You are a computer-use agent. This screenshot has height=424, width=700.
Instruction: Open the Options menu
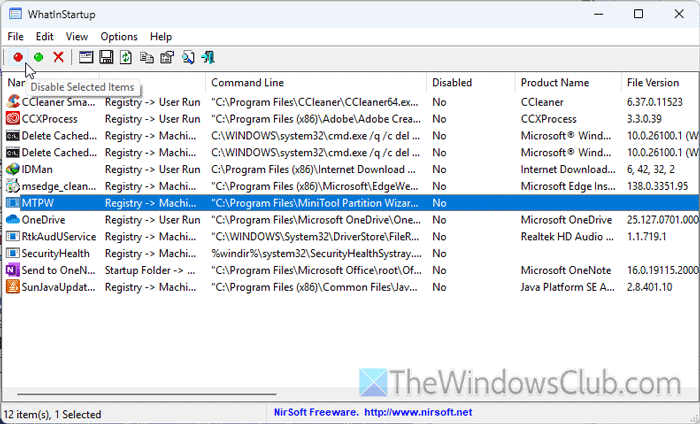119,37
